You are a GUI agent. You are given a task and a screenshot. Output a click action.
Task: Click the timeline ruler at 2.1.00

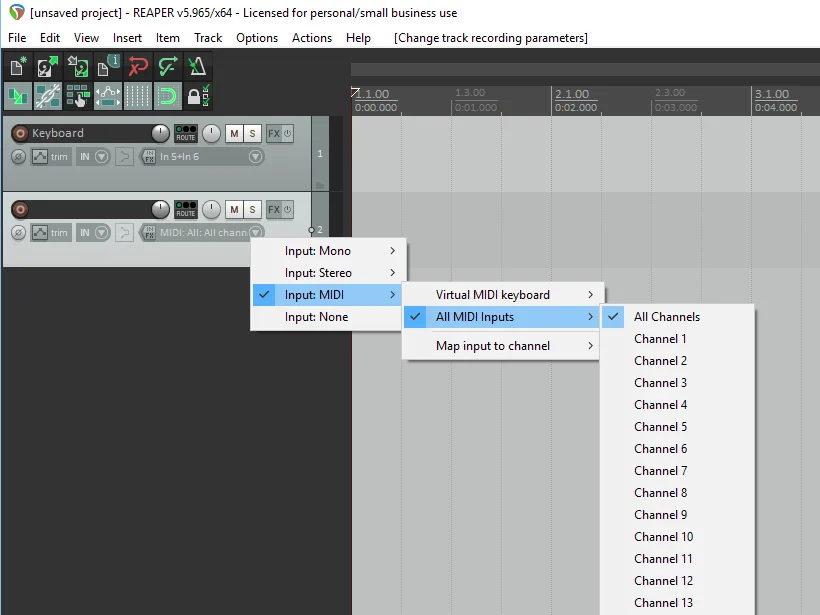point(572,94)
